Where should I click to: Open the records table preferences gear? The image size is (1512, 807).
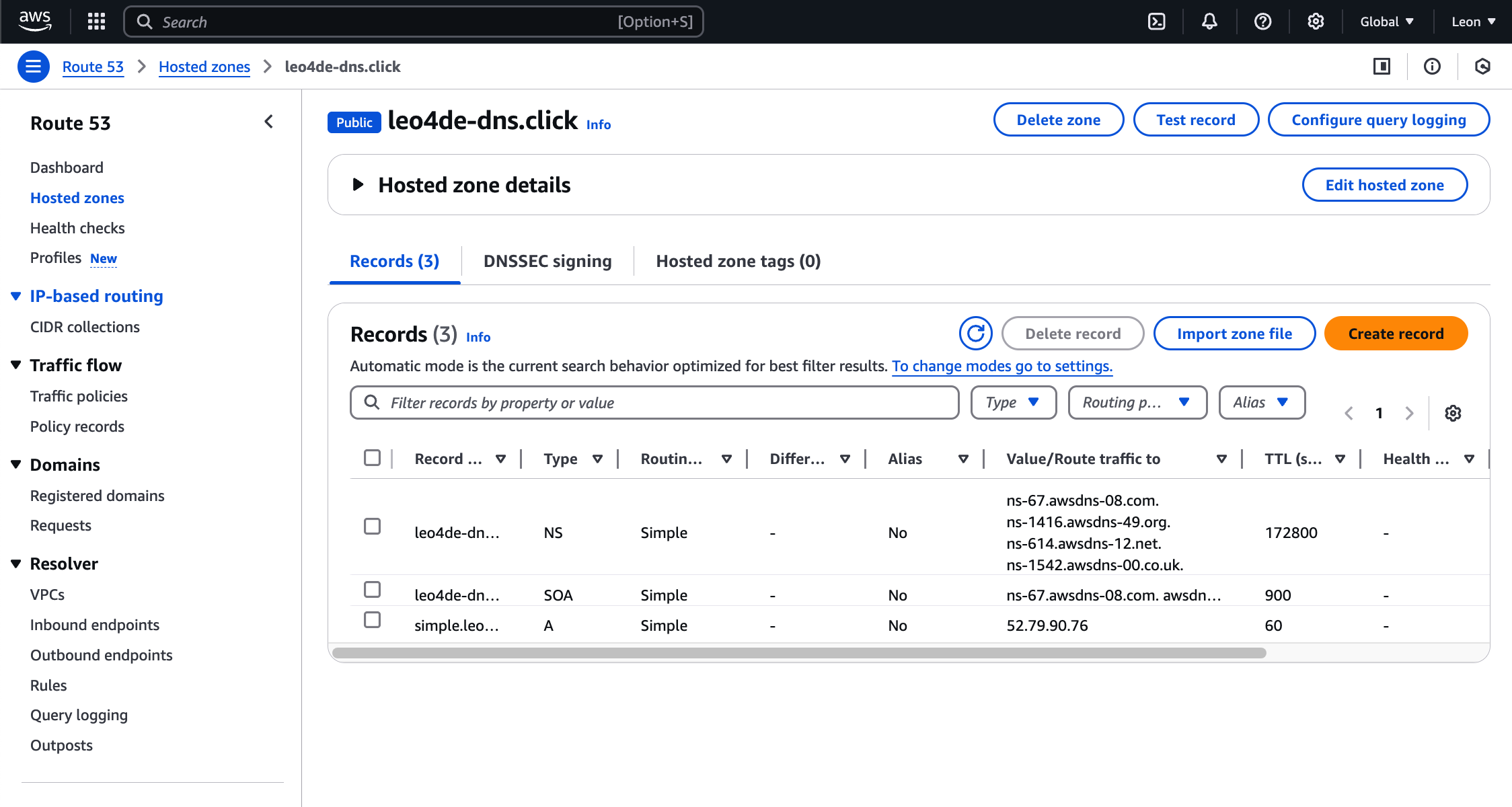coord(1453,413)
